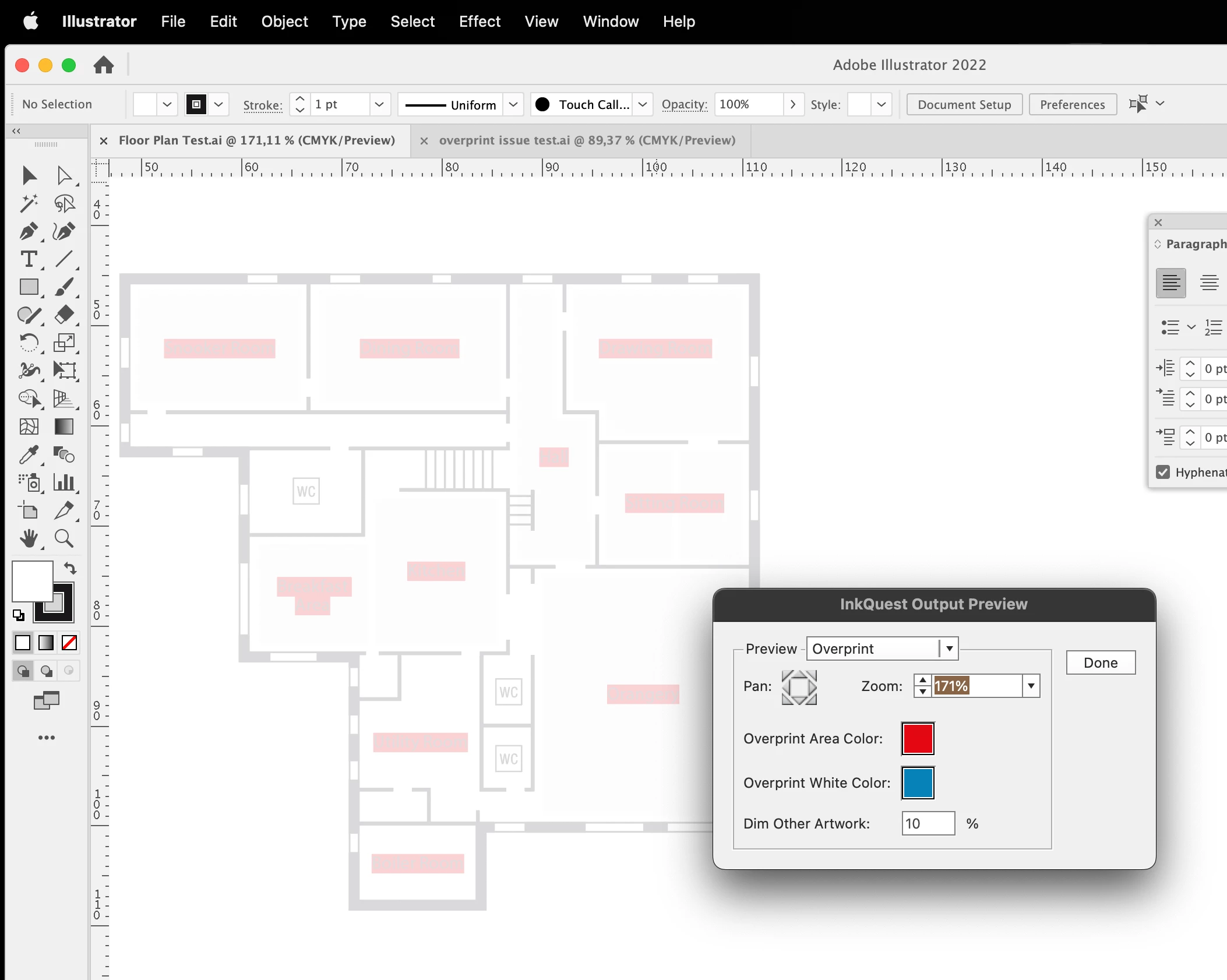Select the Type tool
Image resolution: width=1227 pixels, height=980 pixels.
pos(28,259)
